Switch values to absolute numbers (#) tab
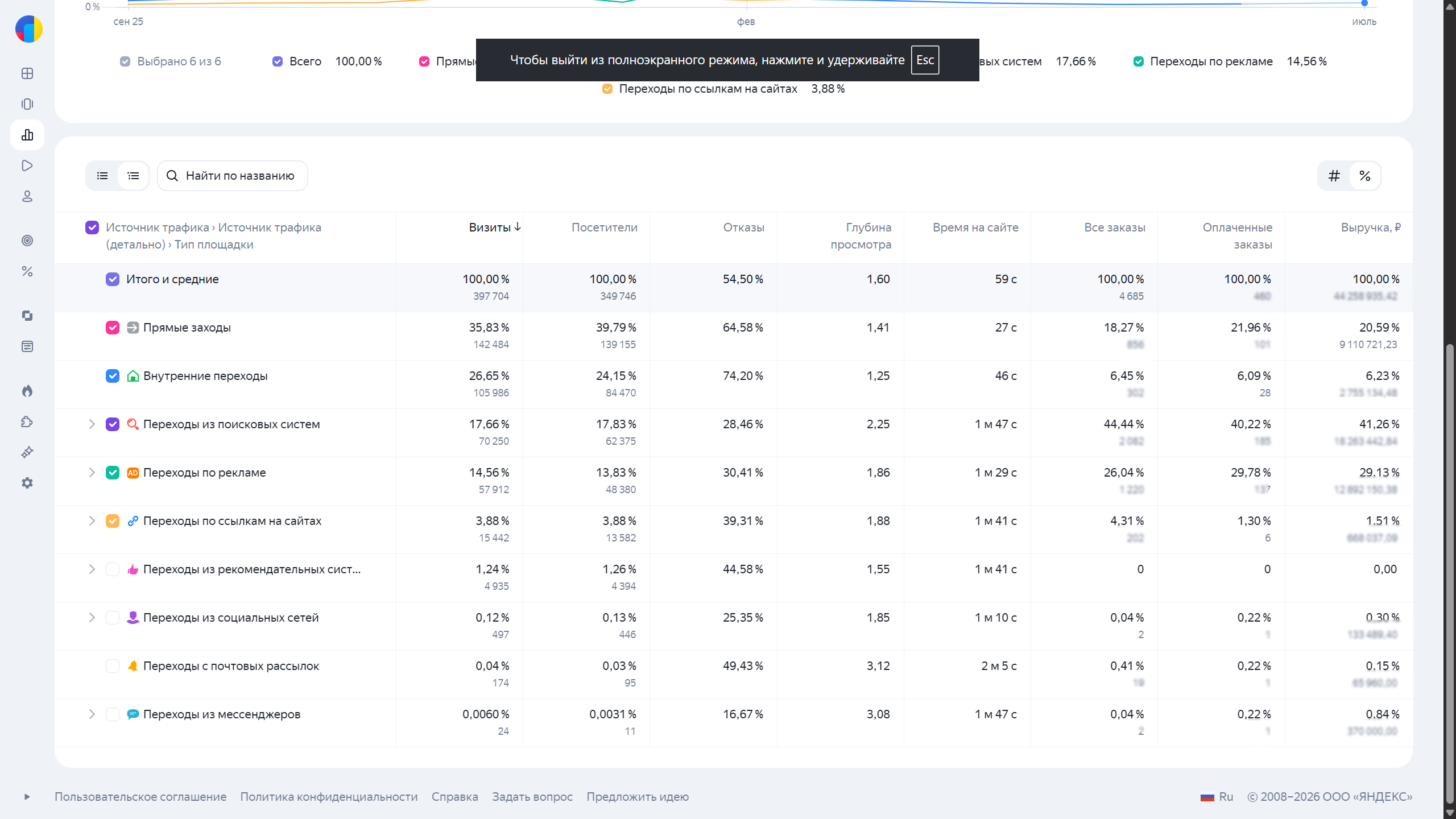 tap(1334, 176)
